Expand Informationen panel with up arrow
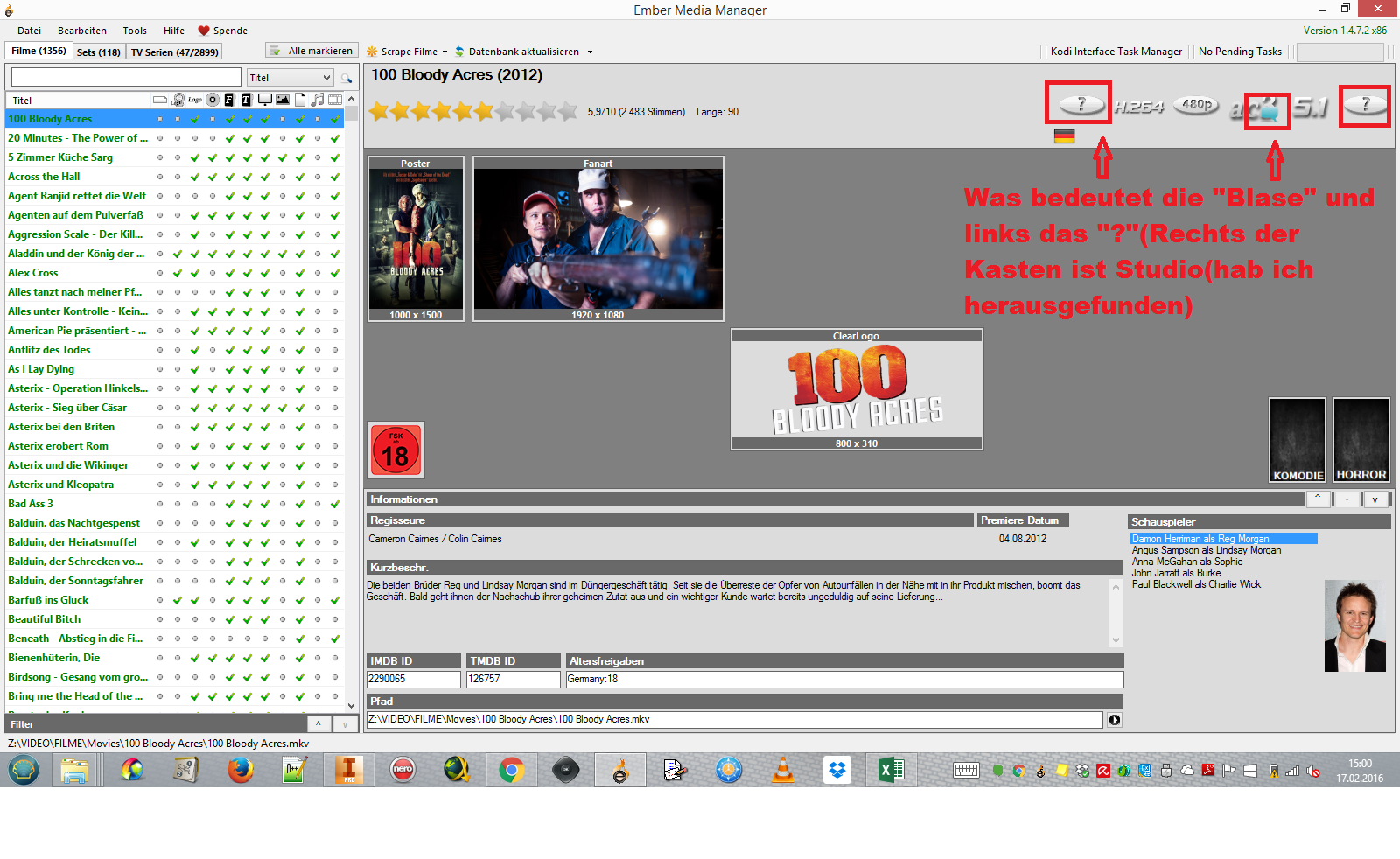The image size is (1400, 859). tap(1318, 499)
